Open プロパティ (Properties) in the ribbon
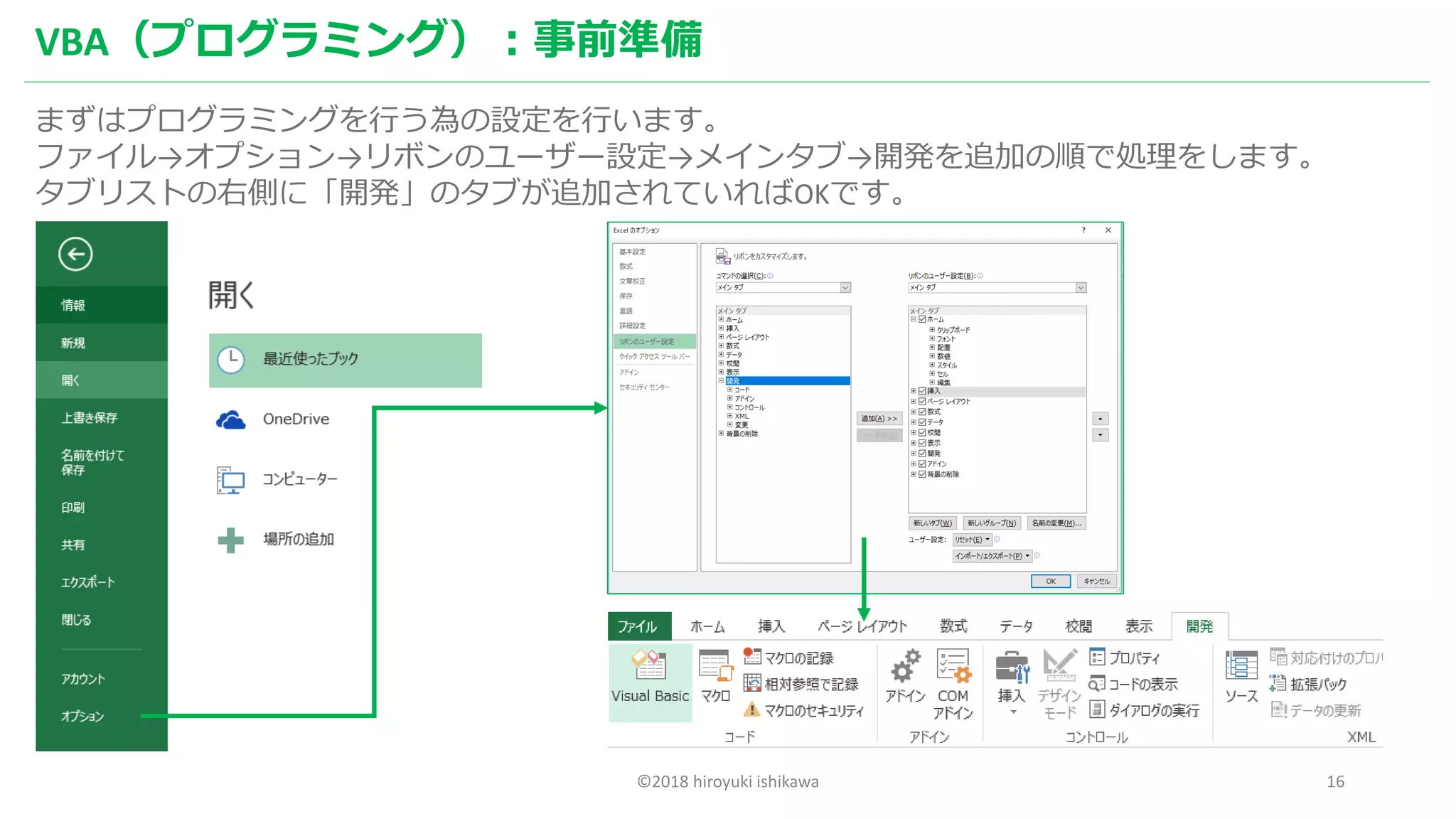Viewport: 1456px width, 819px height. (1125, 658)
